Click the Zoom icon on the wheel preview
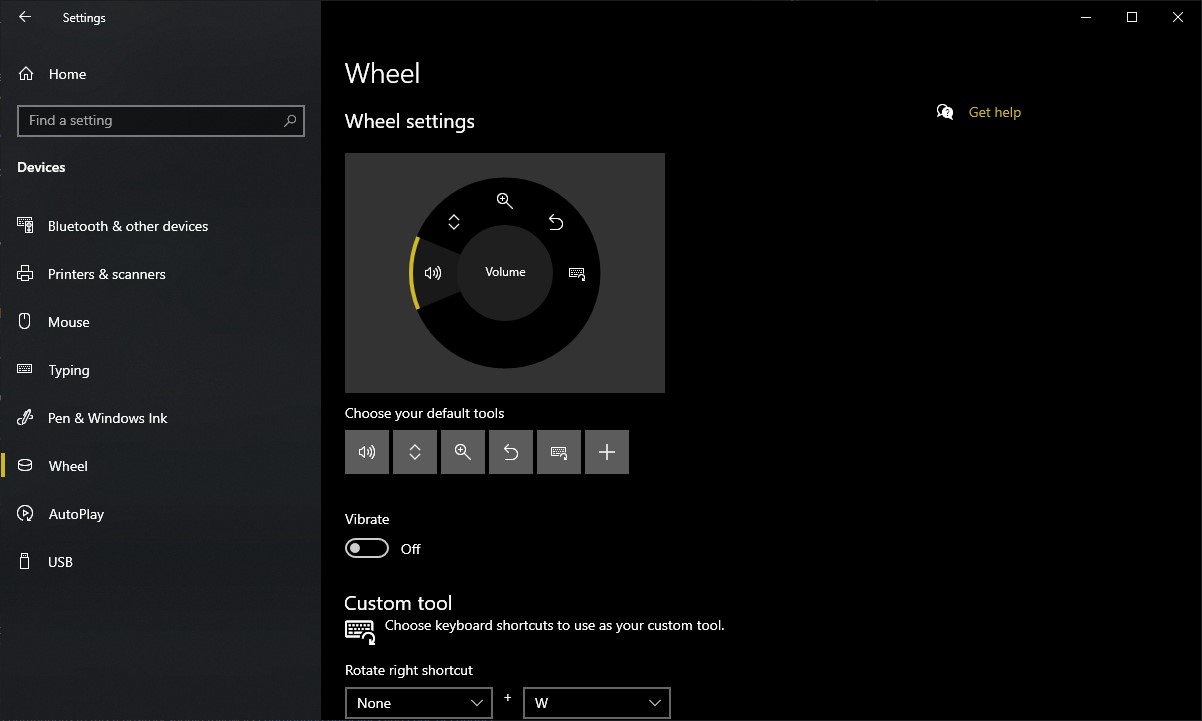The height and width of the screenshot is (721, 1202). pos(505,200)
